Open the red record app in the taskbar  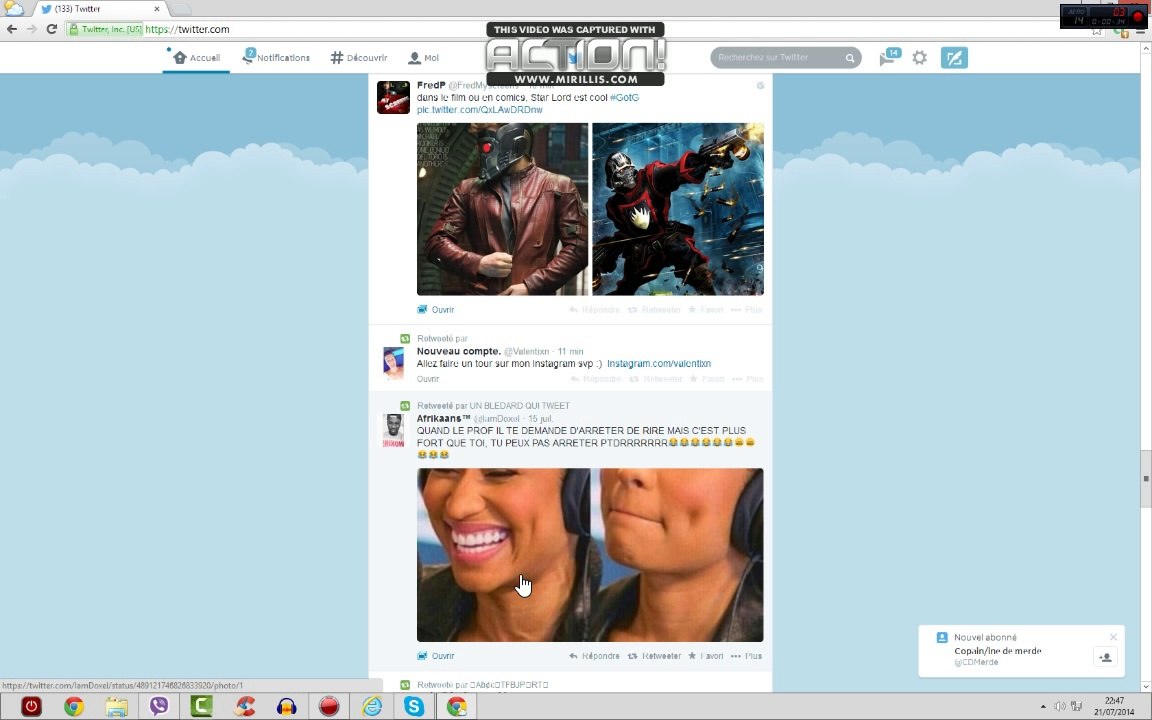[329, 706]
